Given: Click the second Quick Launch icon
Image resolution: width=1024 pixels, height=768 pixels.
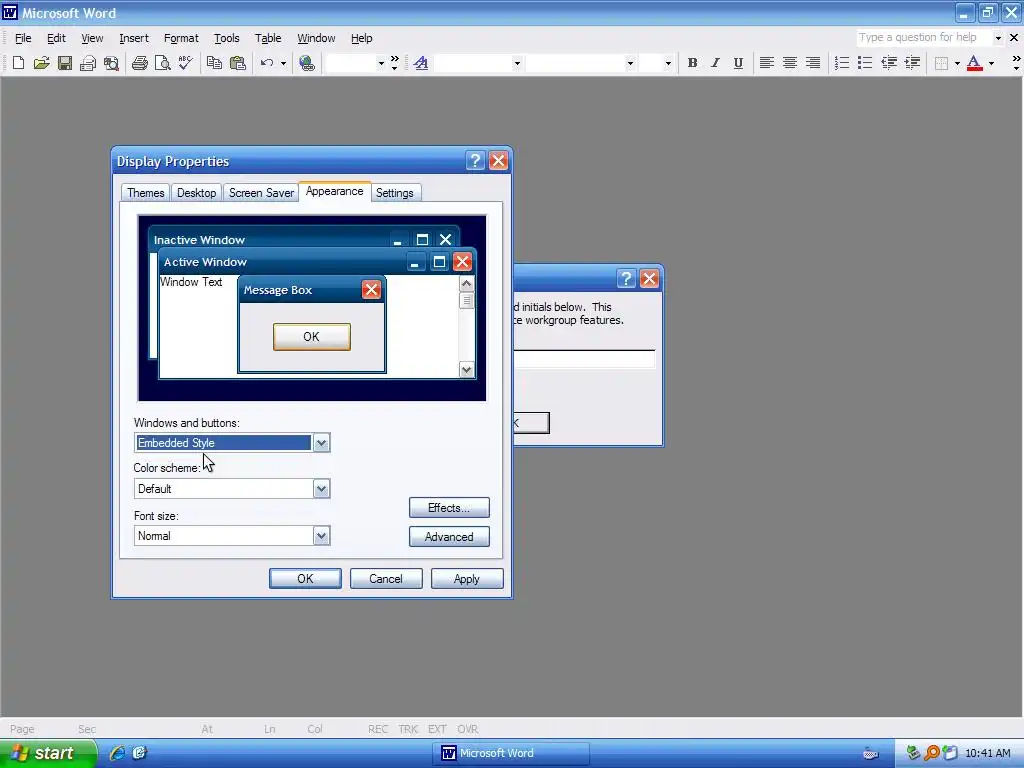Looking at the screenshot, I should [x=139, y=753].
